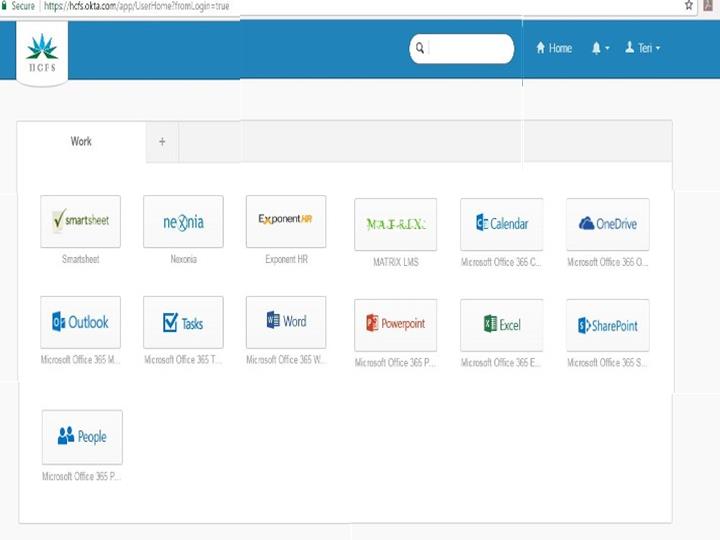Focus the app search field

(468, 48)
